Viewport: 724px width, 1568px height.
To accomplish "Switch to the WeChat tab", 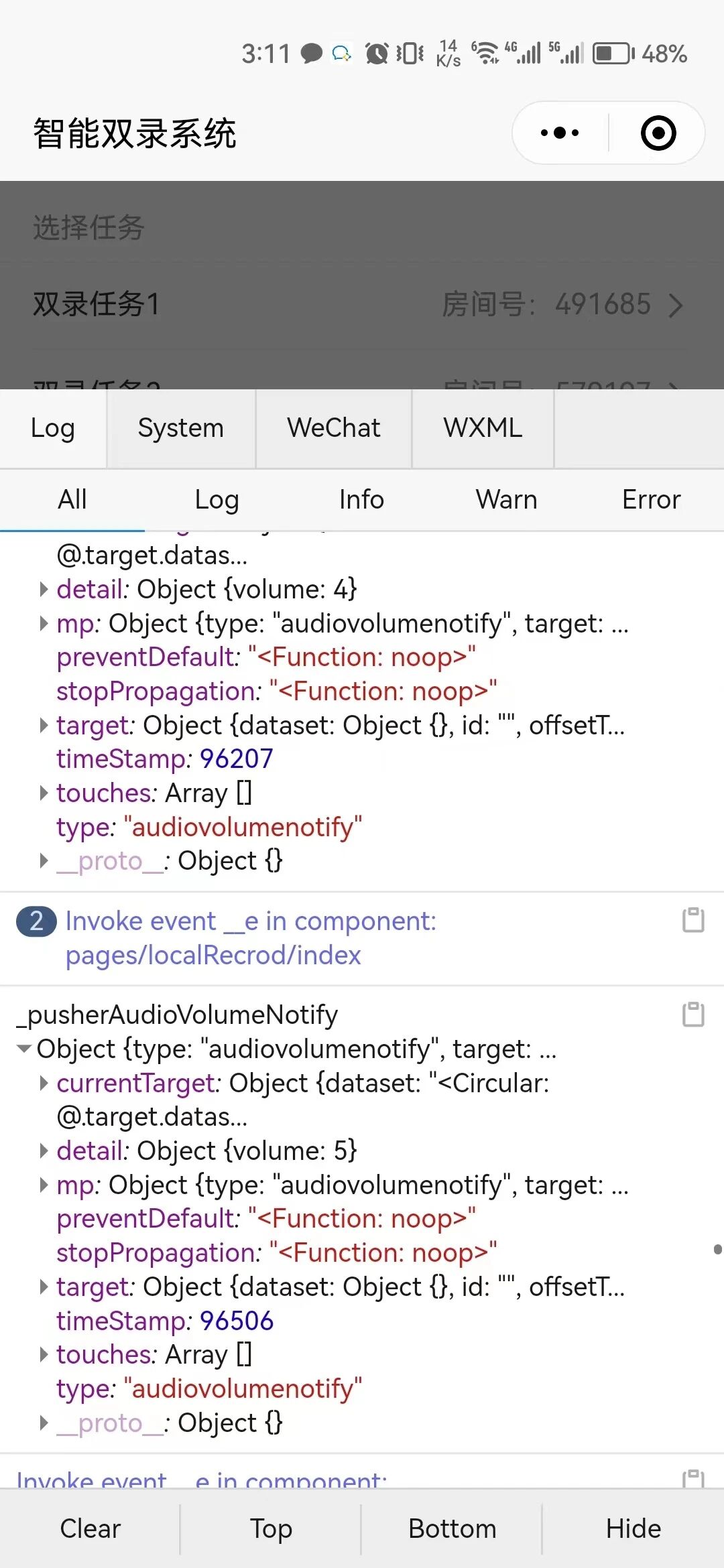I will (x=333, y=428).
